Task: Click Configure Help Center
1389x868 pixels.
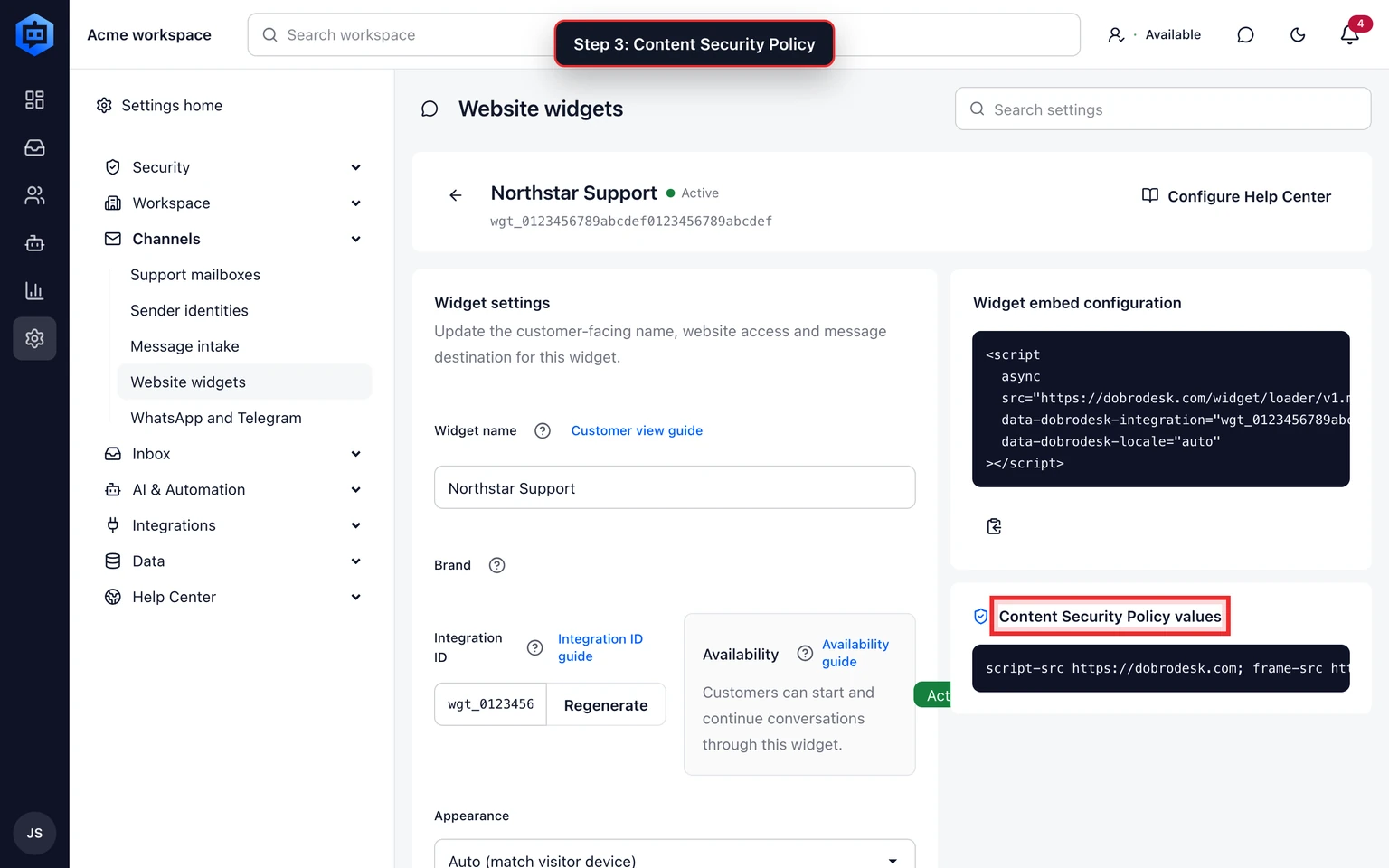Action: coord(1236,196)
